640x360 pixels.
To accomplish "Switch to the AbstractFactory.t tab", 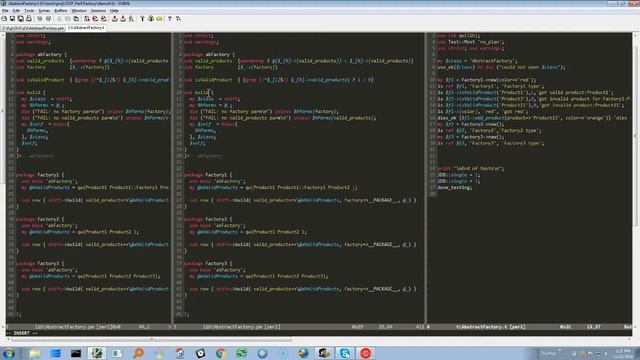I will (x=86, y=28).
